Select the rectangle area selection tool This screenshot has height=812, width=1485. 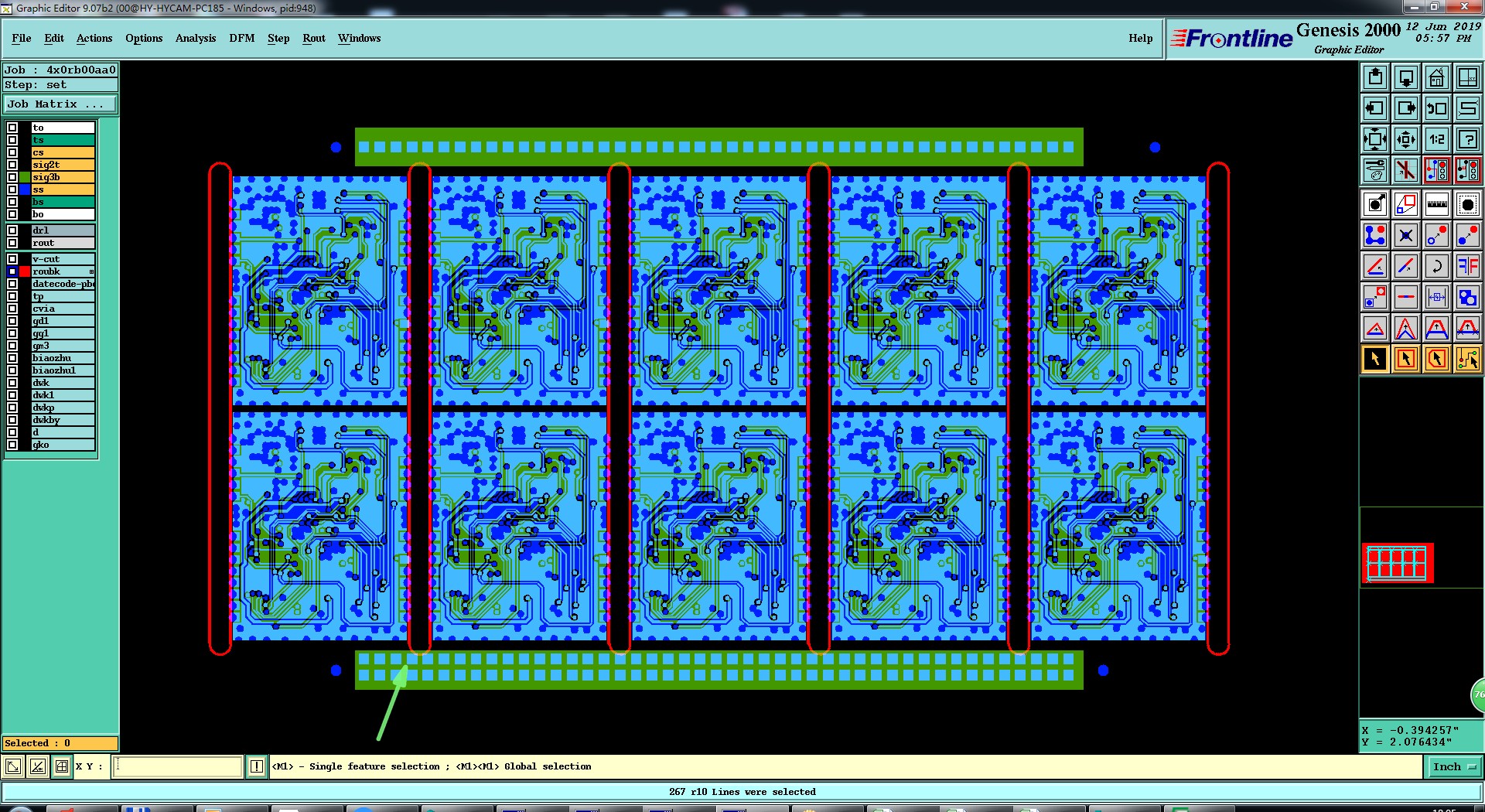click(x=1406, y=359)
